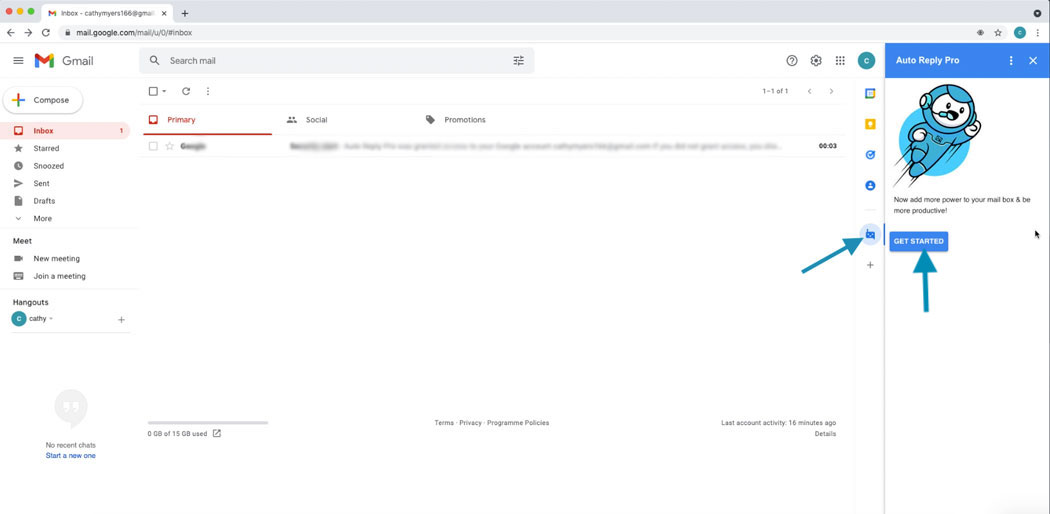Close the Auto Reply Pro panel
1050x514 pixels.
coord(1033,61)
